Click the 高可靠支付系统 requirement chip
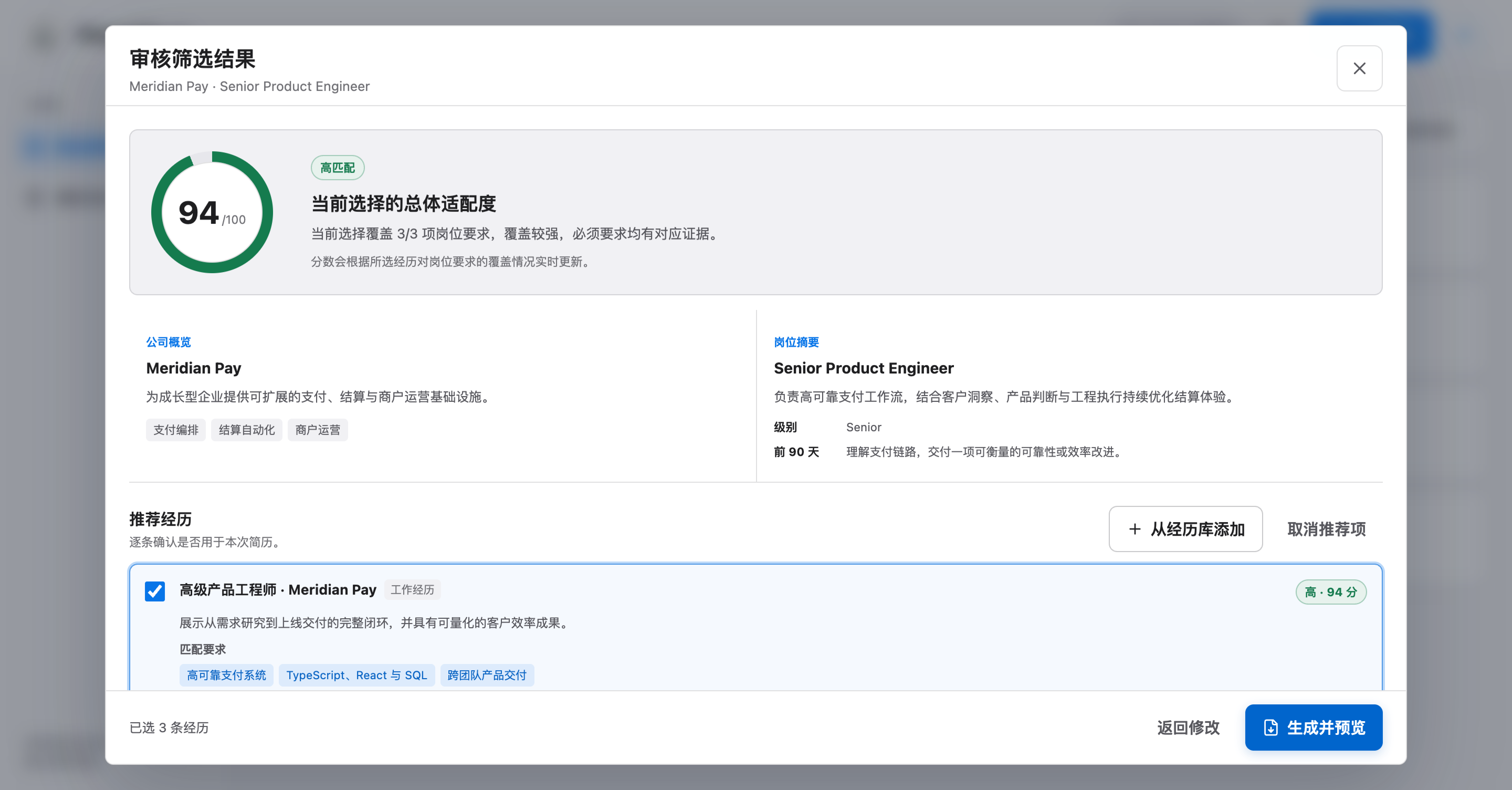Image resolution: width=1512 pixels, height=790 pixels. click(226, 675)
